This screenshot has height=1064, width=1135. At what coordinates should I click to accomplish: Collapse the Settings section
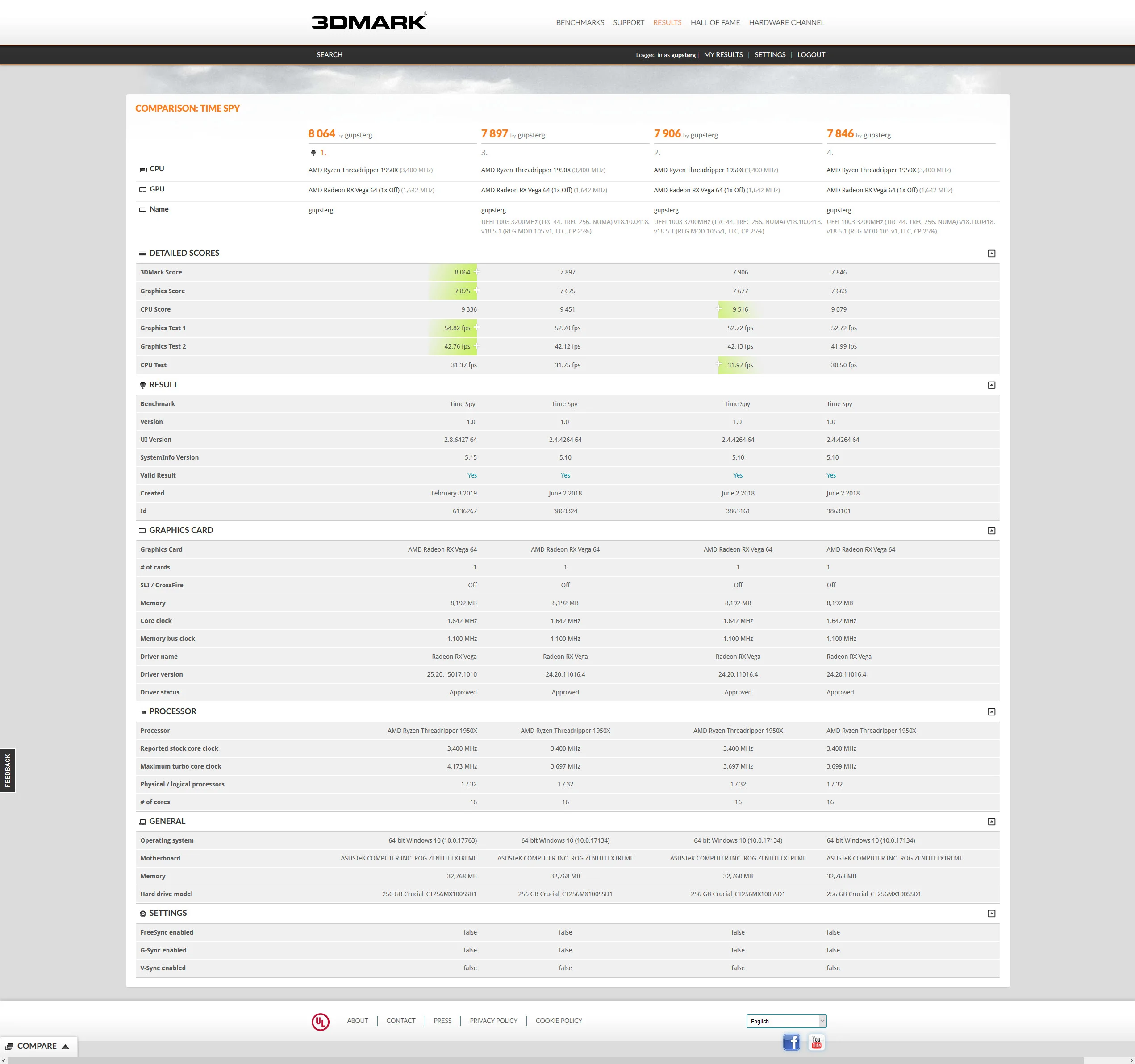(992, 913)
